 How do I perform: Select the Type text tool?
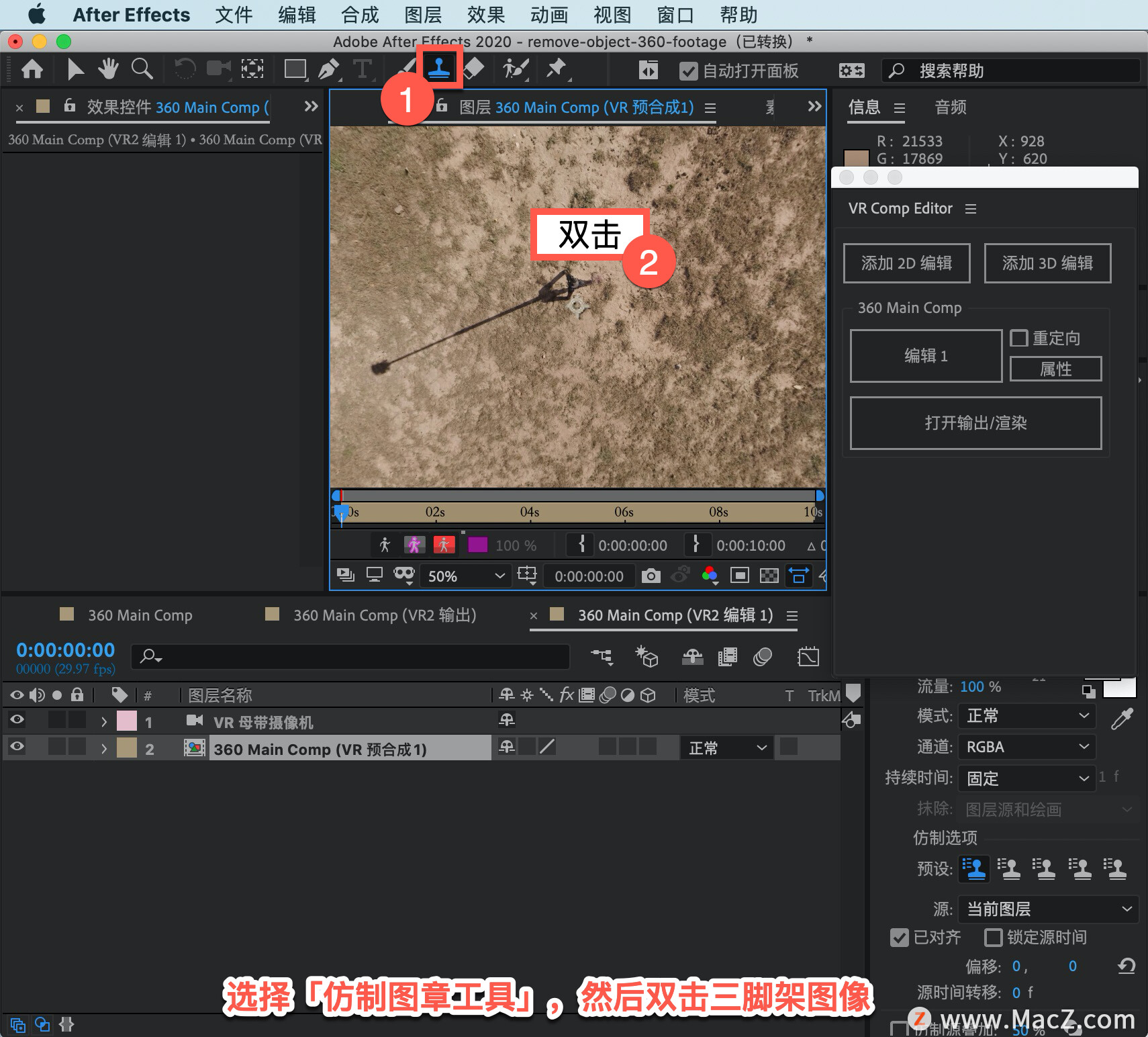(x=362, y=69)
